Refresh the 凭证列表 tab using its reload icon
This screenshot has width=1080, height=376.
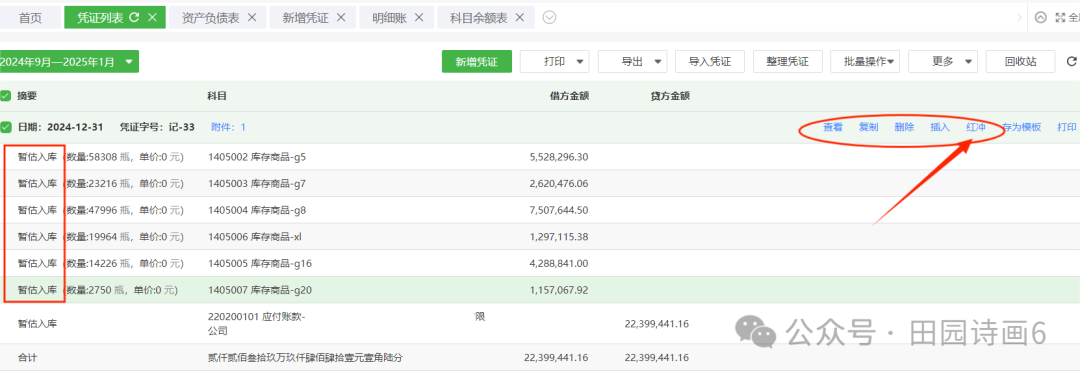click(x=134, y=18)
